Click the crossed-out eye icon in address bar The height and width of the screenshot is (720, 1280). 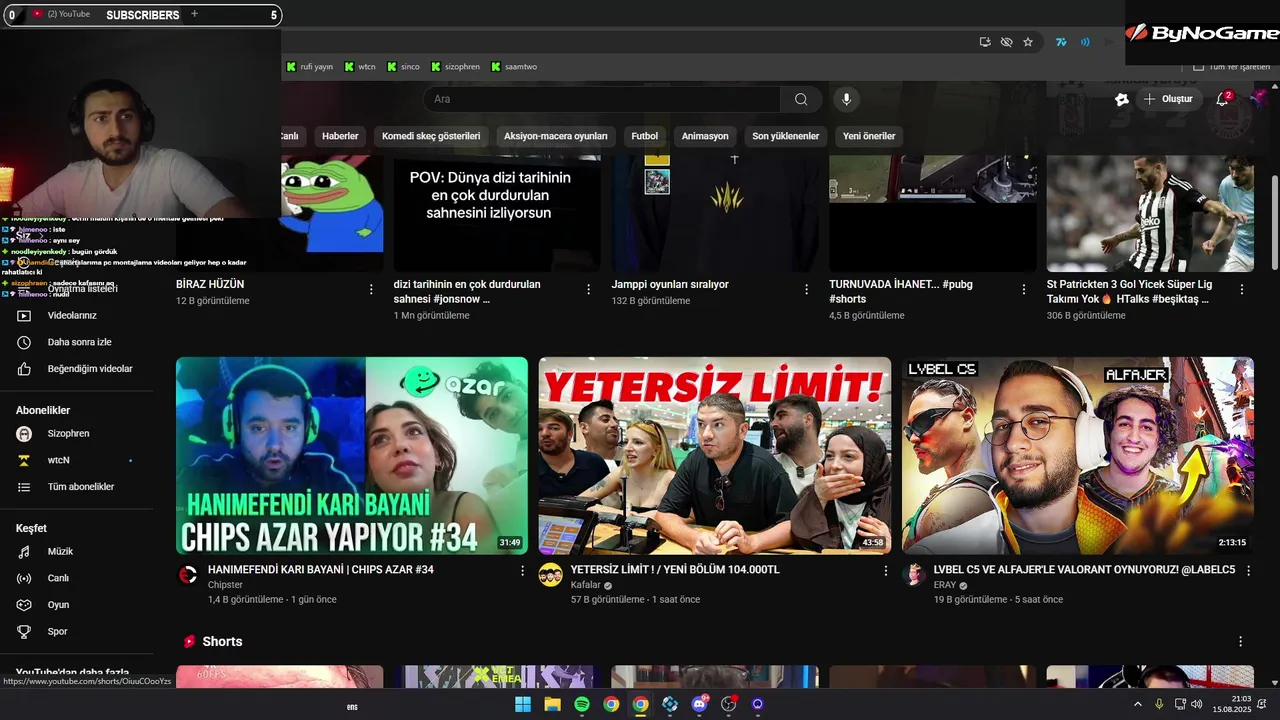[x=1007, y=42]
